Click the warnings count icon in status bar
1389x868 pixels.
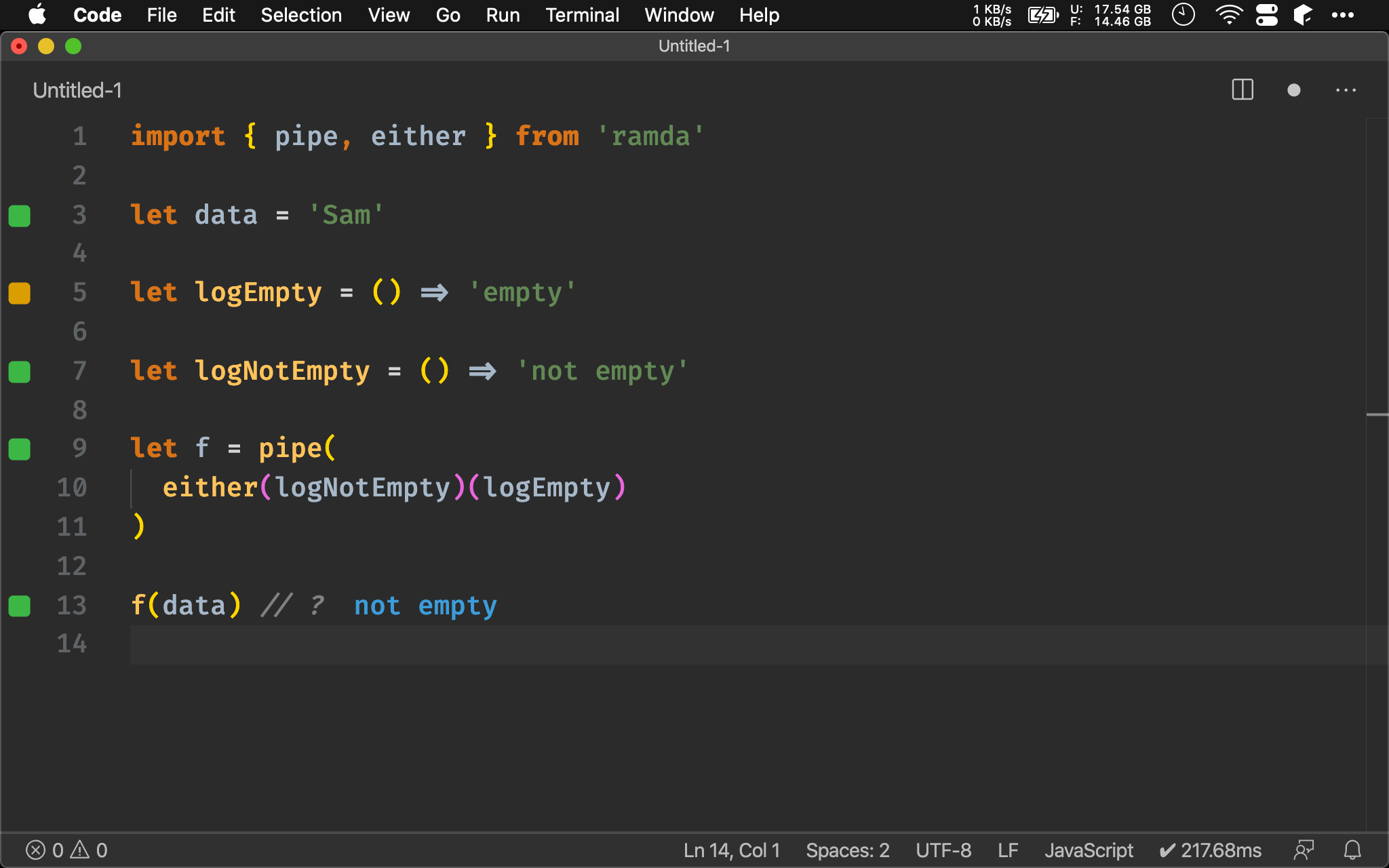pyautogui.click(x=80, y=850)
